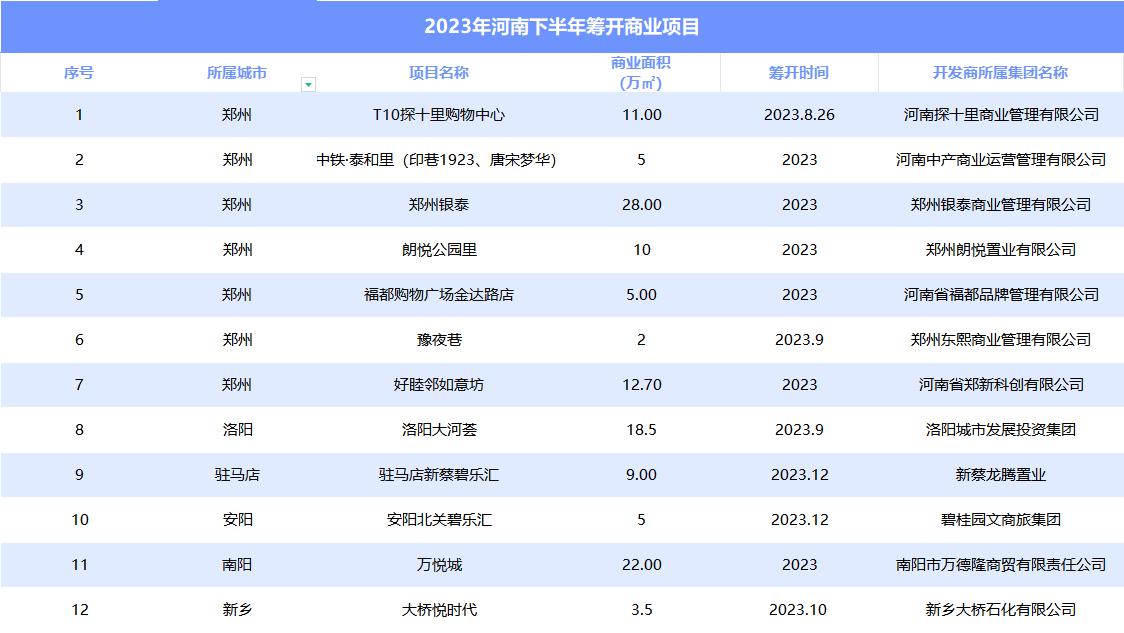Select developer 郑州东熙商业管理有限公司
This screenshot has height=633, width=1124.
[x=1001, y=340]
